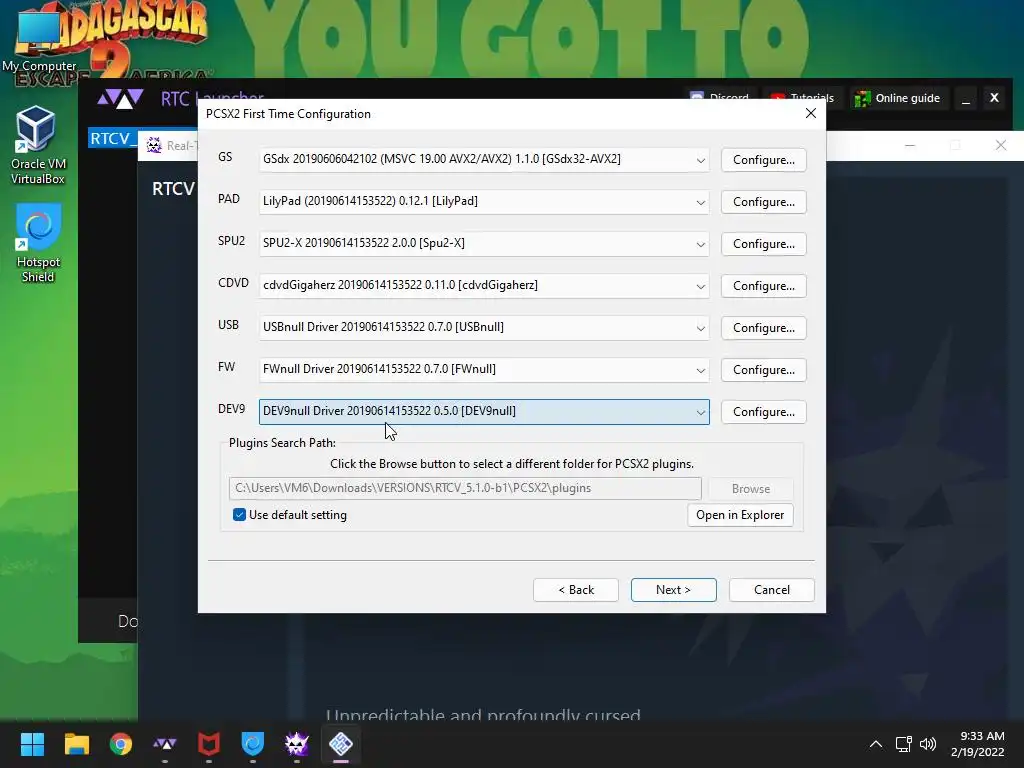Screen dimensions: 1024x768
Task: Open the Windows Start menu
Action: [32, 744]
